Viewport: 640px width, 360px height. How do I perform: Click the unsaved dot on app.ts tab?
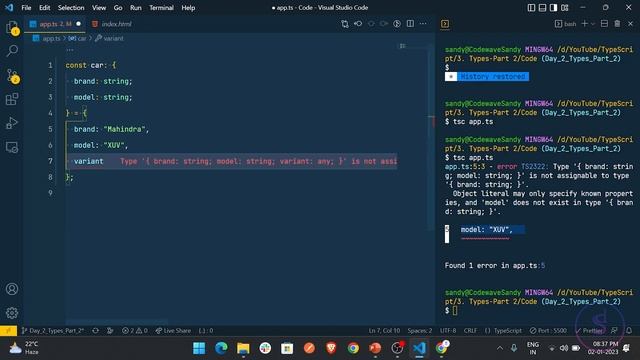point(78,24)
